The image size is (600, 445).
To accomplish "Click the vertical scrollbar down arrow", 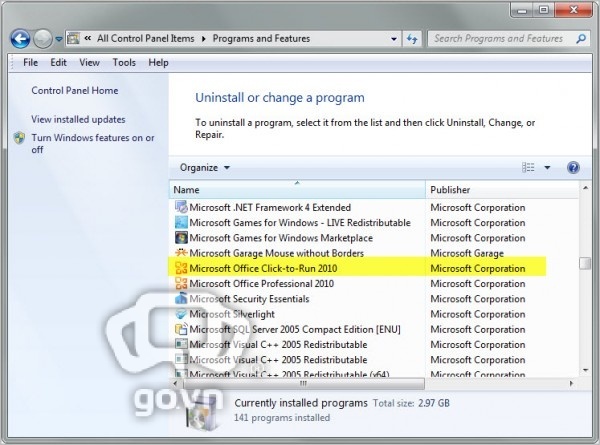I will (x=585, y=370).
